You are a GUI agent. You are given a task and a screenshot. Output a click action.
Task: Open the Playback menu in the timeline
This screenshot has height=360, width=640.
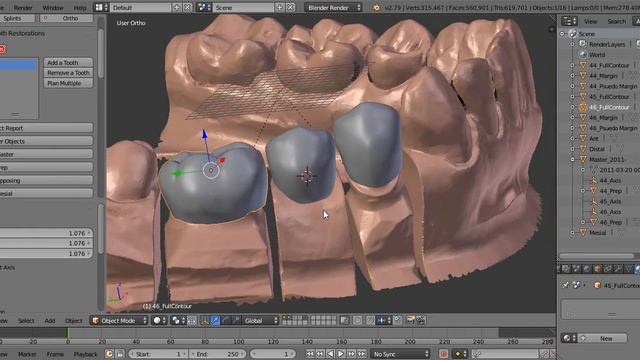85,354
